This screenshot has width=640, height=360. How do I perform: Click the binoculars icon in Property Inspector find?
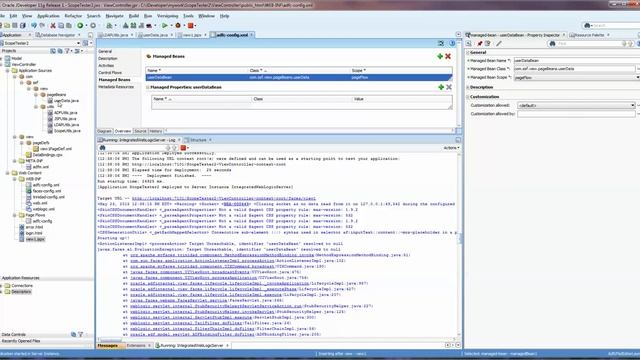click(x=552, y=43)
